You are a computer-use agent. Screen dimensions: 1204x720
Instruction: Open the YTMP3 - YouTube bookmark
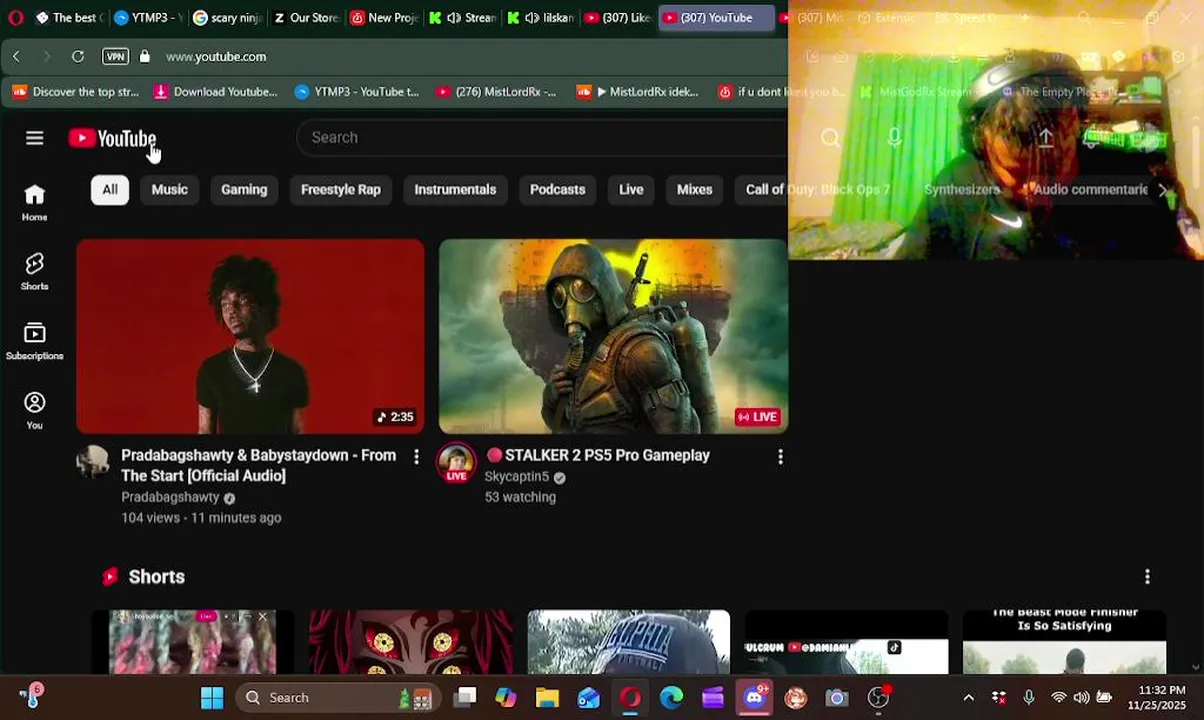pyautogui.click(x=357, y=92)
